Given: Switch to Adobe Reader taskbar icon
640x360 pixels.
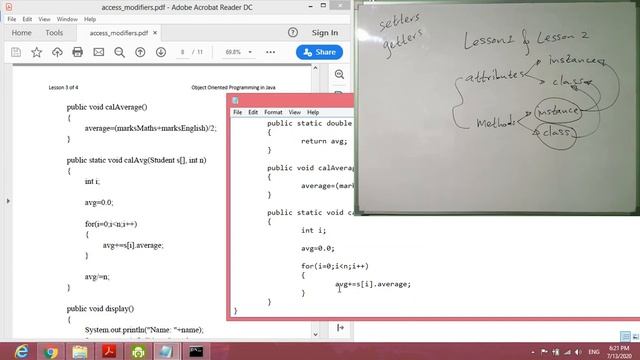Looking at the screenshot, I should (x=109, y=351).
